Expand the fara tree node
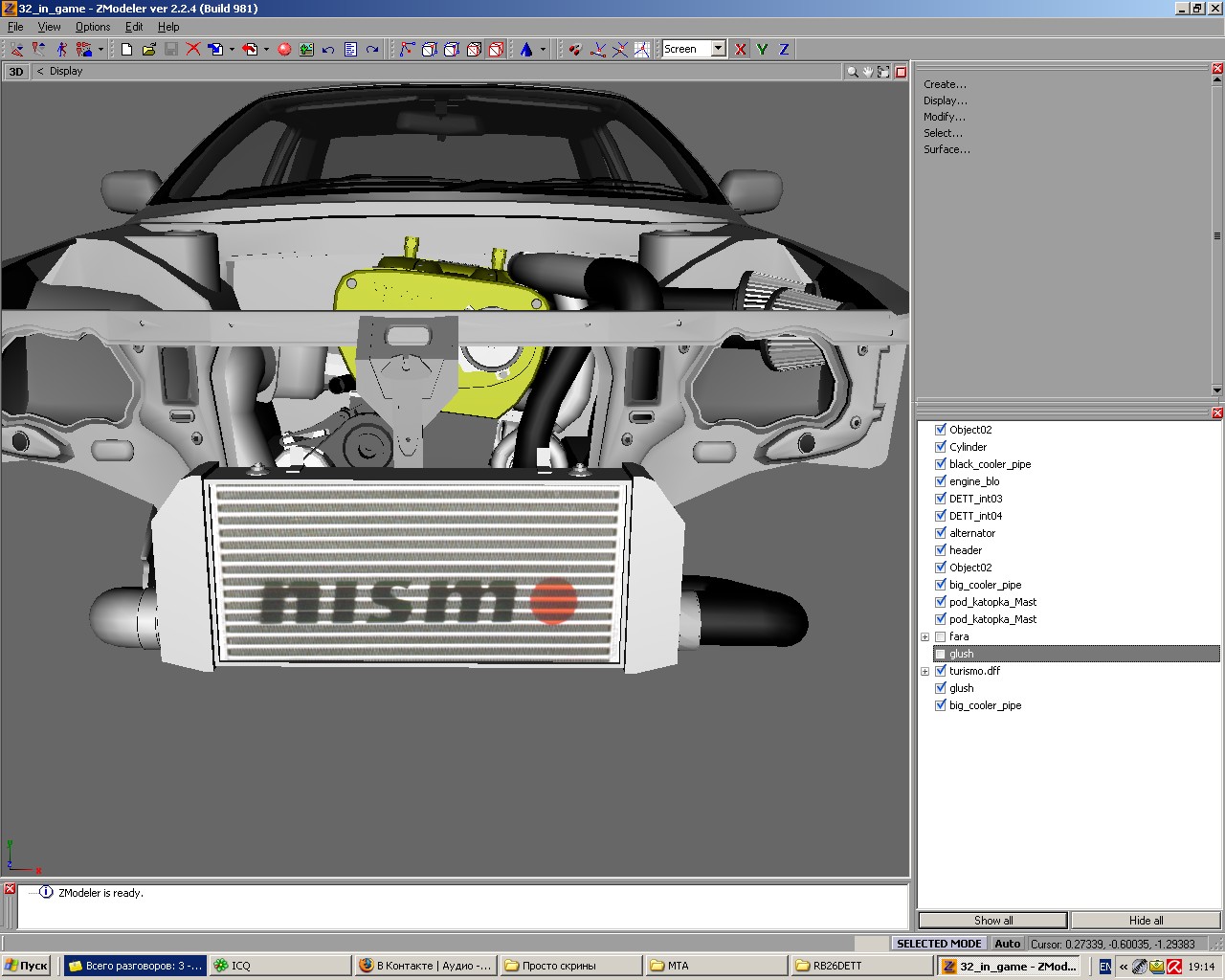This screenshot has width=1225, height=980. click(925, 636)
